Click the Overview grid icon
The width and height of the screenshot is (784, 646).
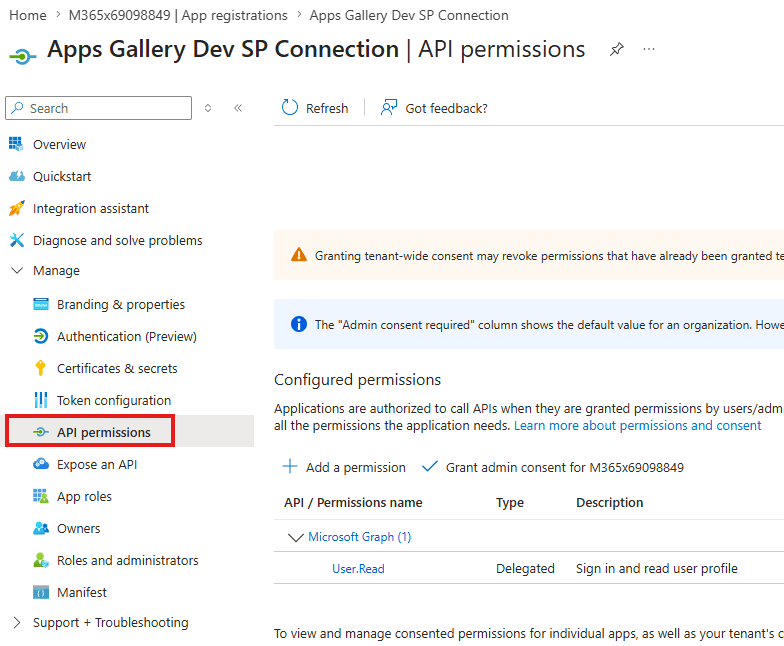click(x=16, y=144)
